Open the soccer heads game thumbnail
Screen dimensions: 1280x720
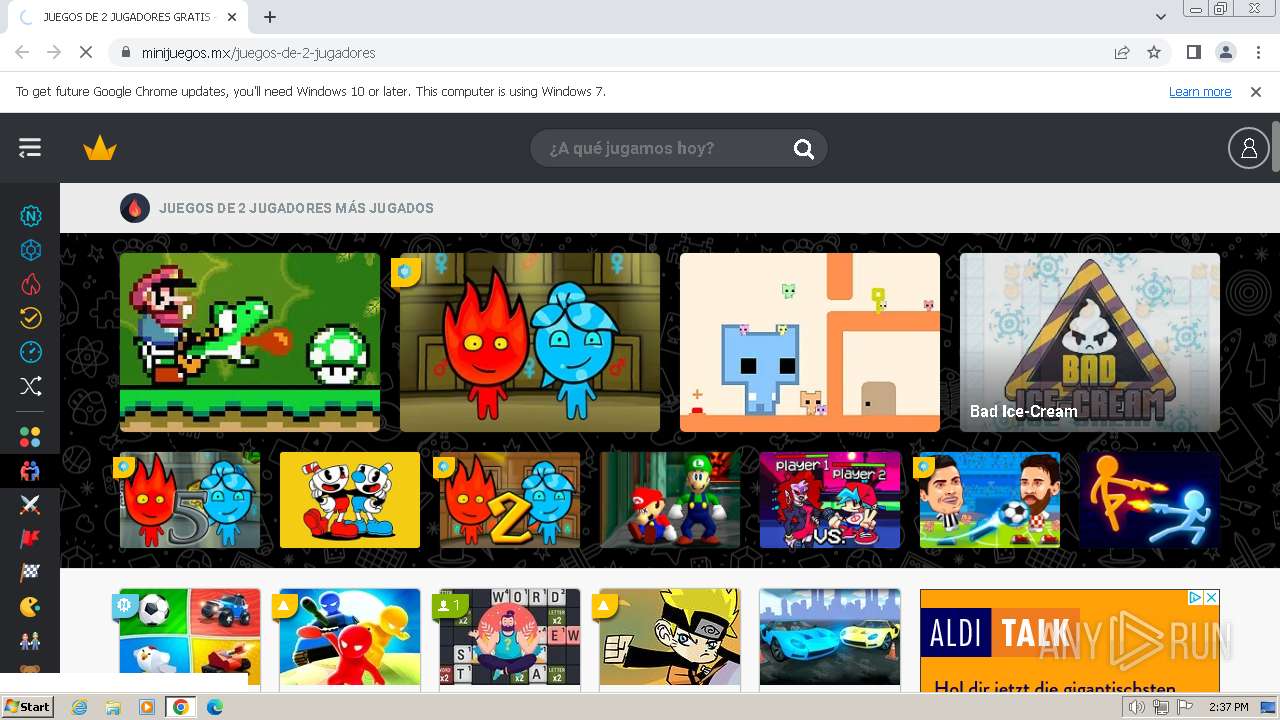click(990, 500)
